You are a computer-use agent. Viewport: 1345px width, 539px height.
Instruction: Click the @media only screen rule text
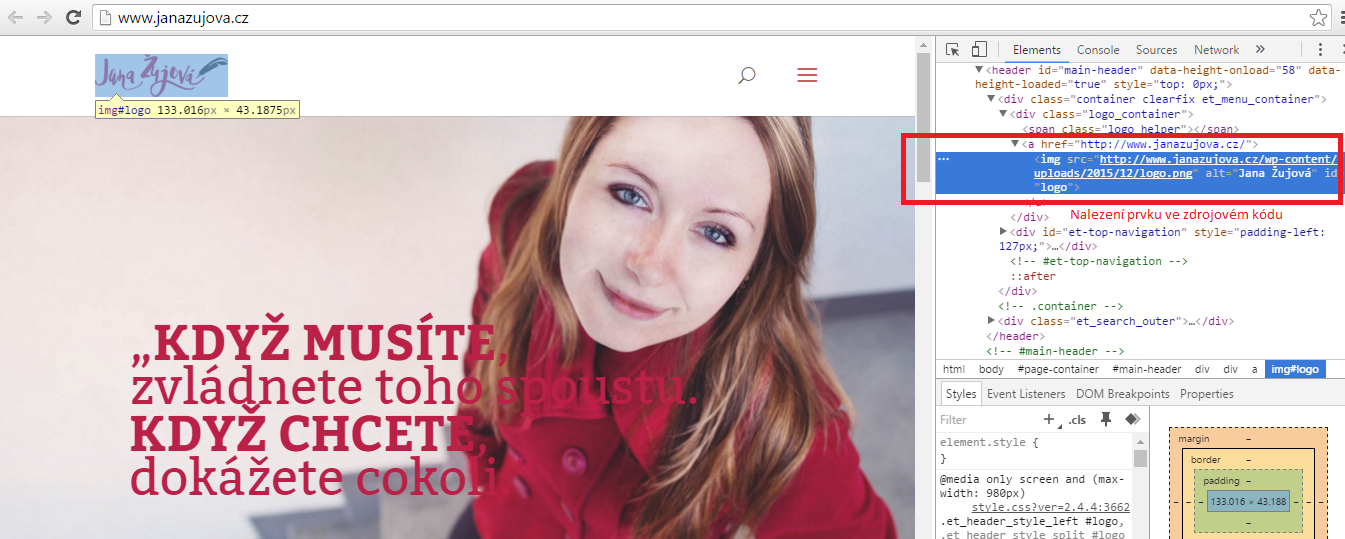click(x=1032, y=486)
